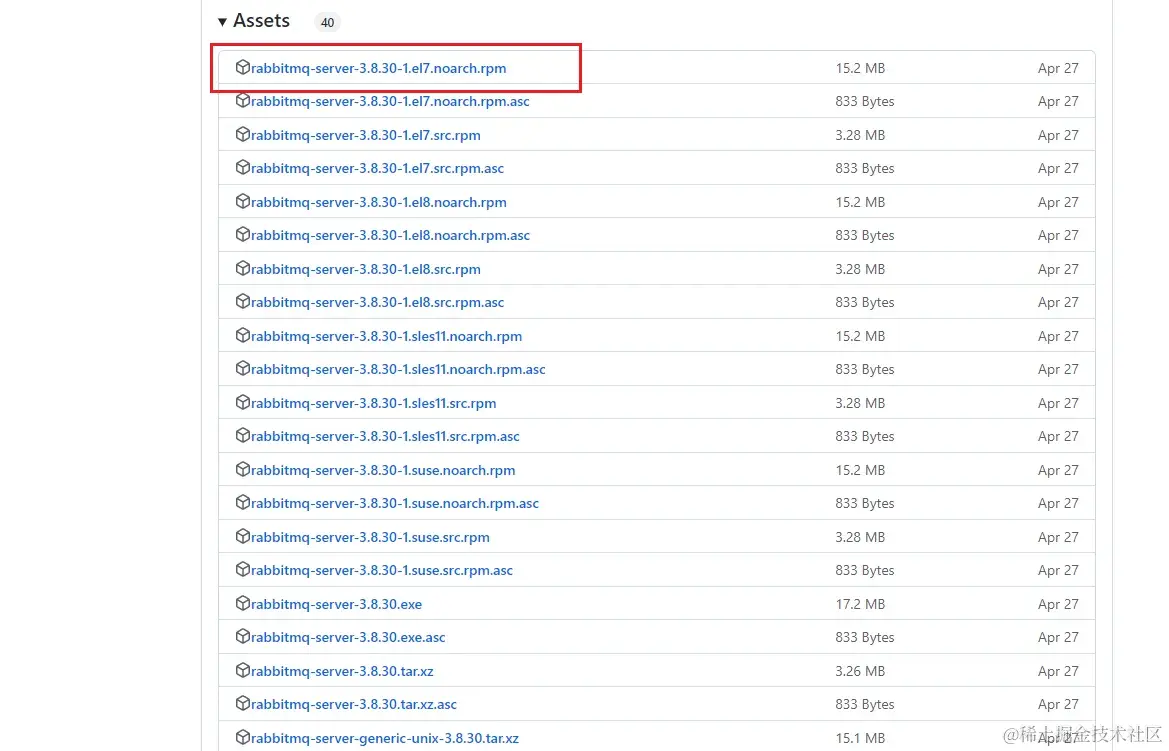Viewport: 1169px width, 751px height.
Task: Download rabbitmq-server-3.8.30.exe installer
Action: pyautogui.click(x=336, y=604)
